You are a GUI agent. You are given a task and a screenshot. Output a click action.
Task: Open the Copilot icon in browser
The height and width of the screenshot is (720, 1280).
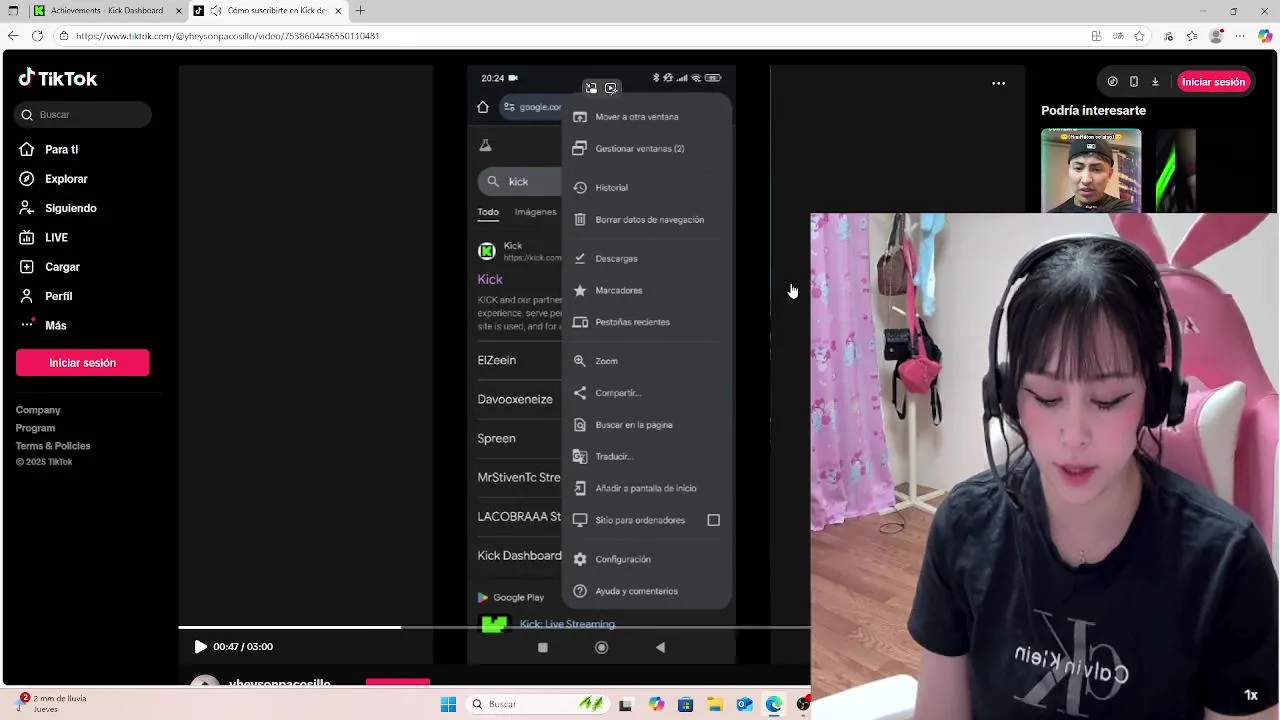tap(1265, 36)
